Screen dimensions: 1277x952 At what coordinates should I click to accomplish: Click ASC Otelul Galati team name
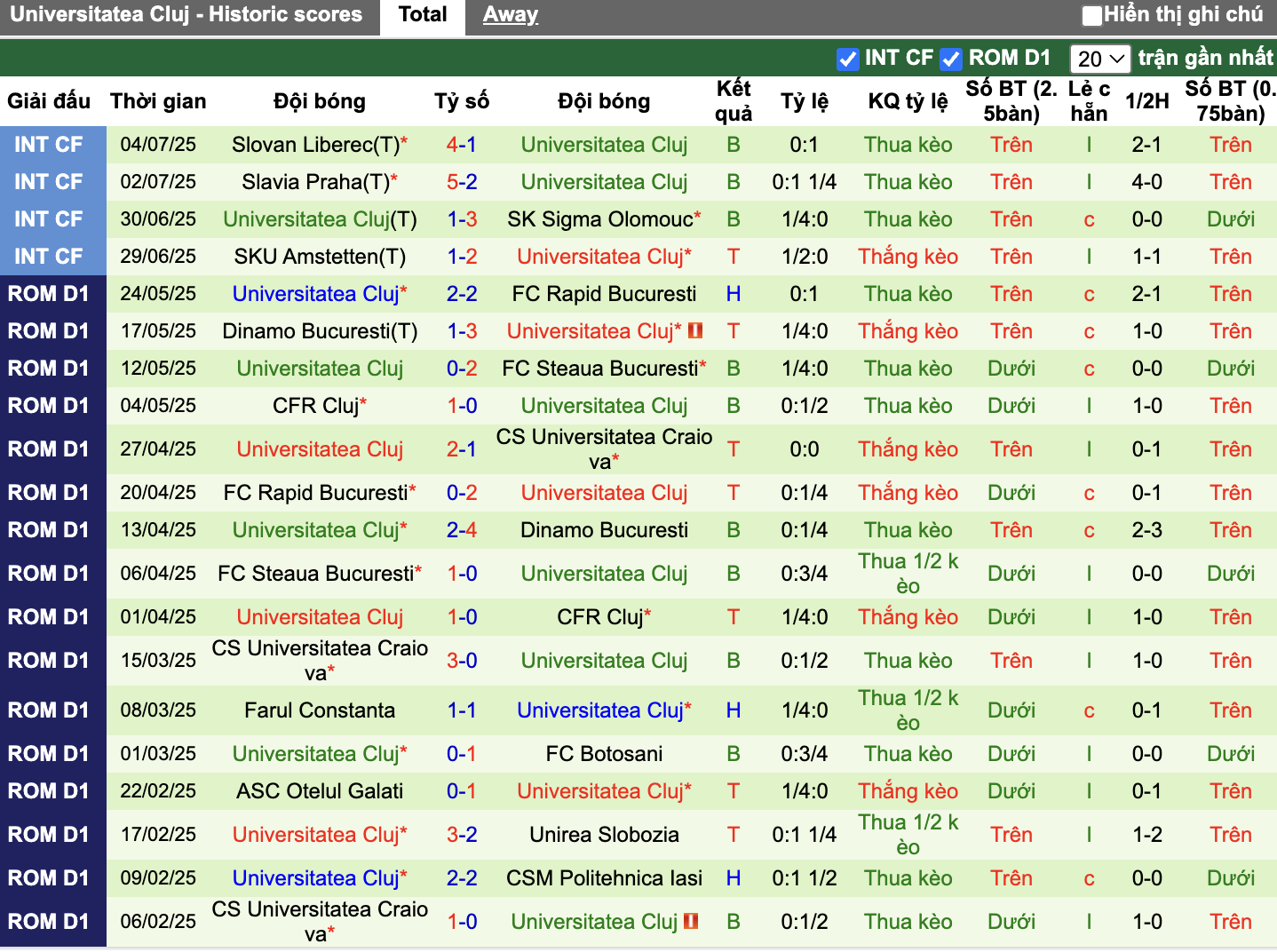(x=320, y=791)
